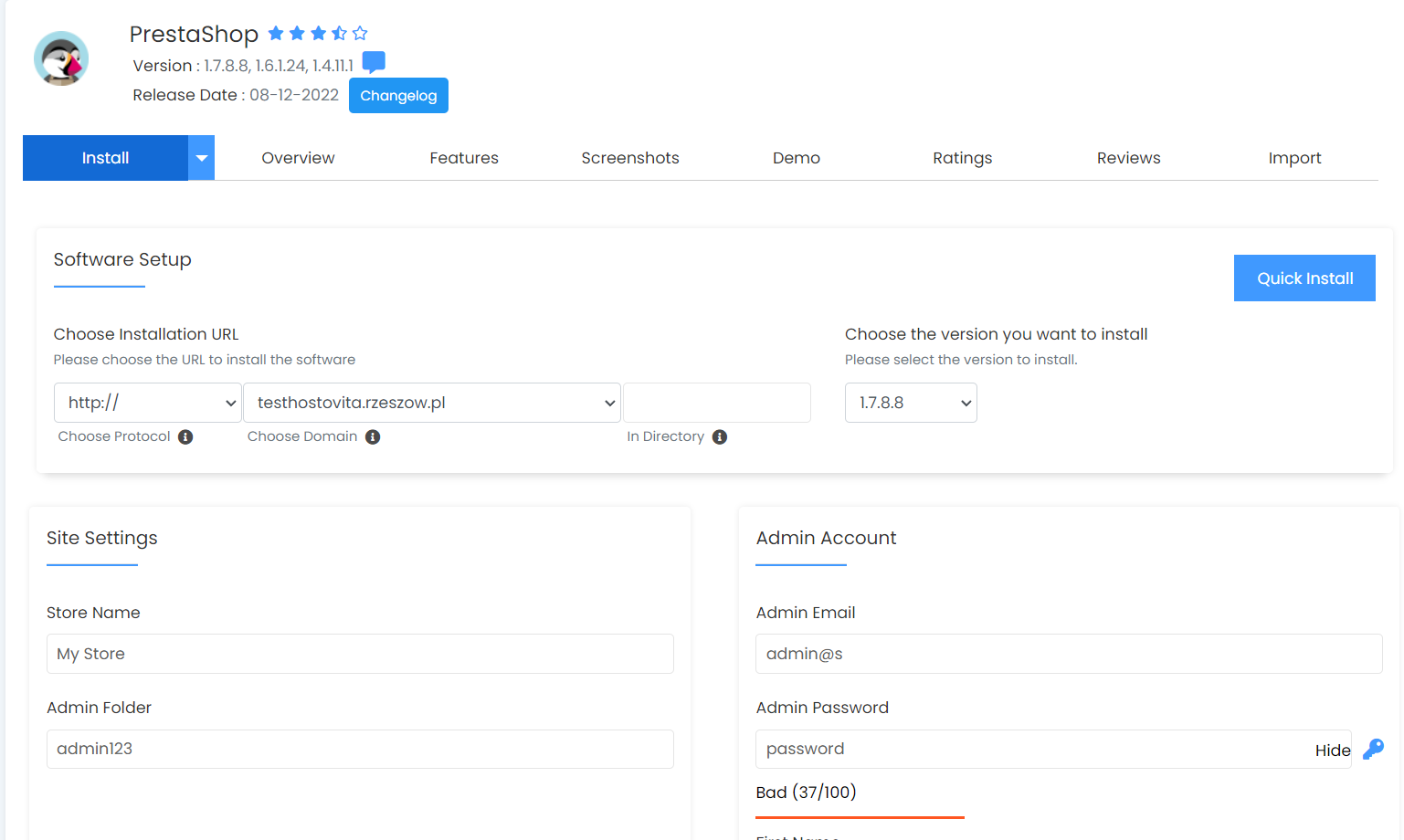This screenshot has height=840, width=1404.
Task: Click the Admin Email field
Action: pos(1069,654)
